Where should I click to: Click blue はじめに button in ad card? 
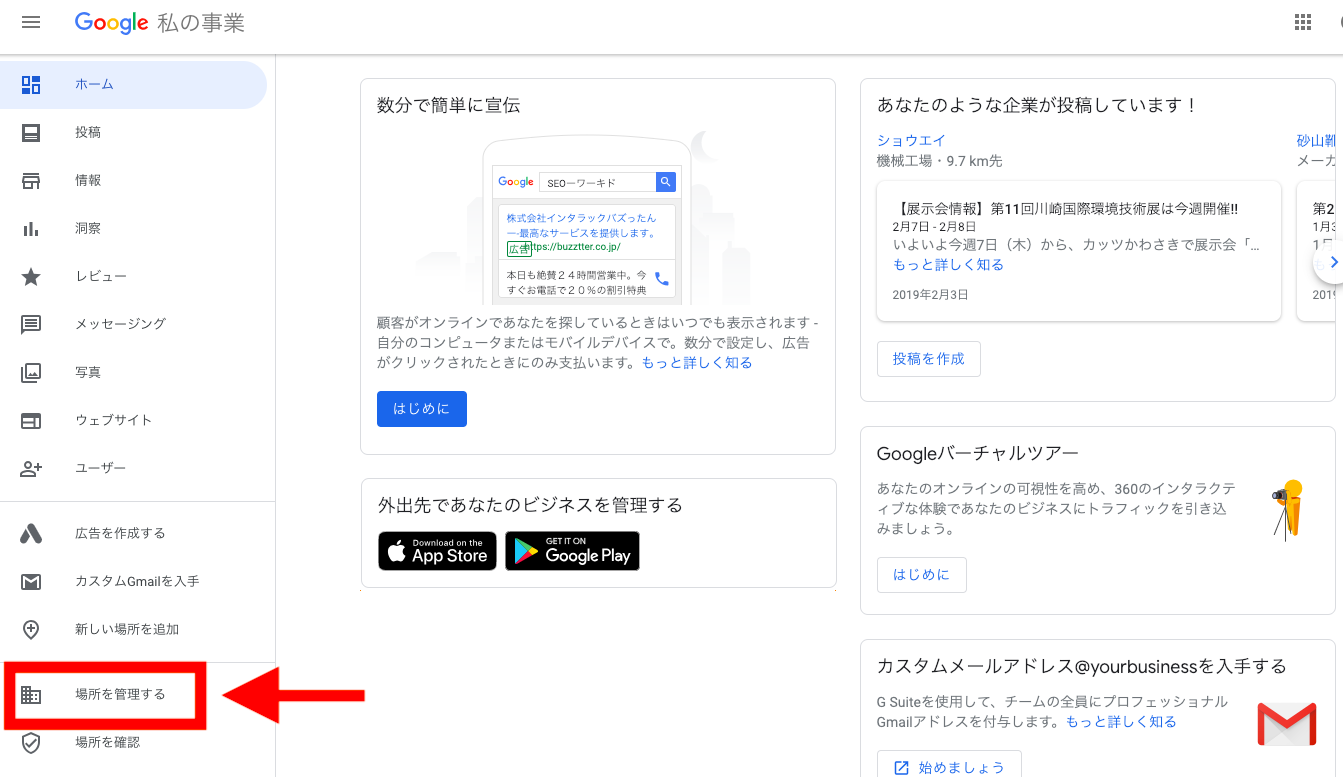[x=422, y=409]
